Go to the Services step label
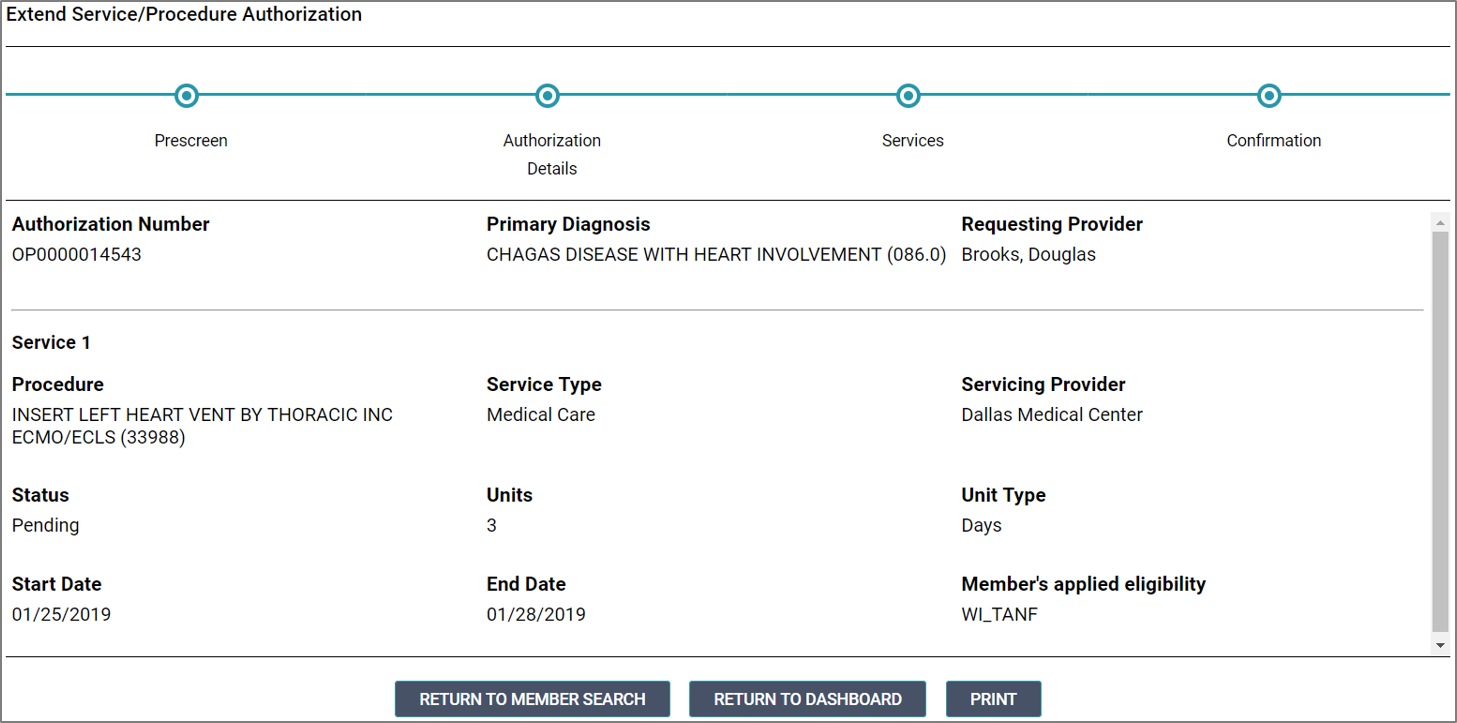This screenshot has height=723, width=1457. [912, 141]
